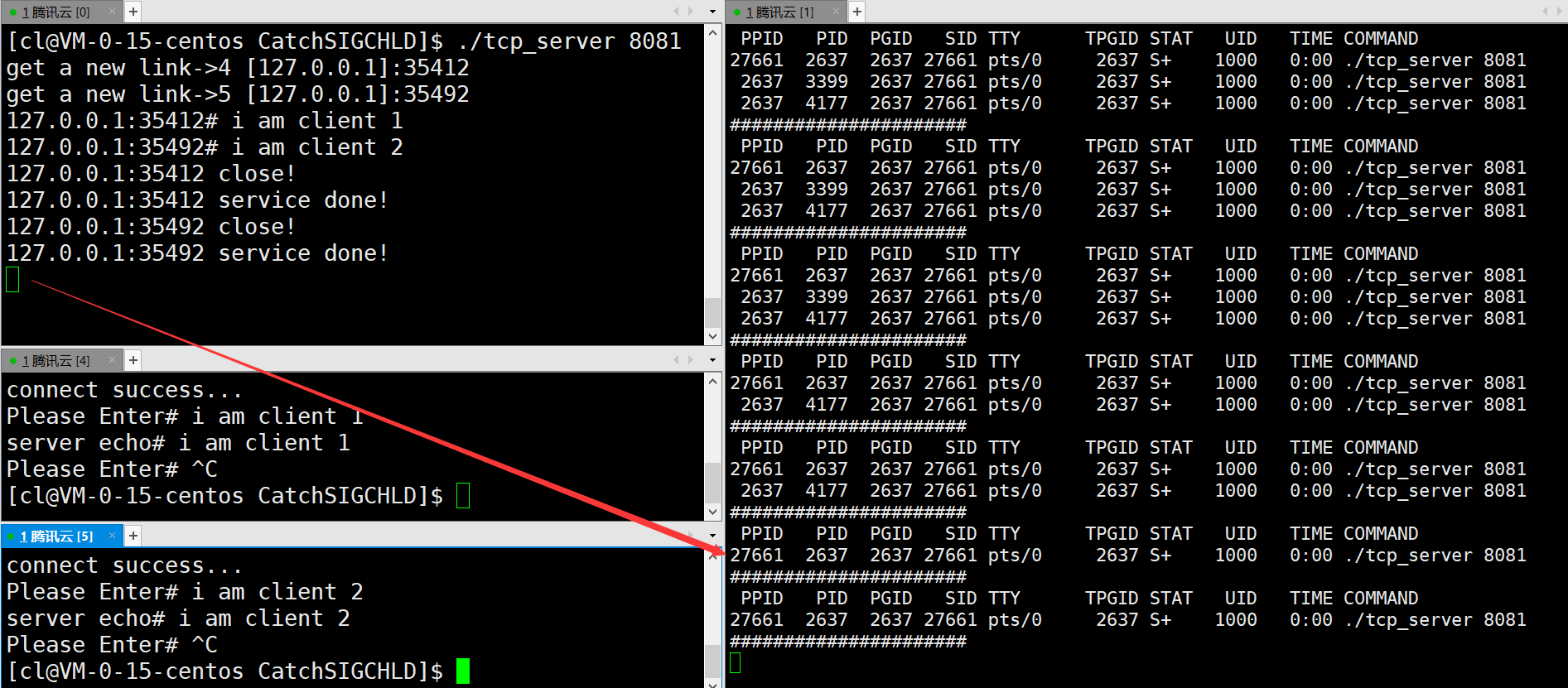Viewport: 1568px width, 688px height.
Task: Switch to the 腾讯云 [1] session tab
Action: coord(779,12)
